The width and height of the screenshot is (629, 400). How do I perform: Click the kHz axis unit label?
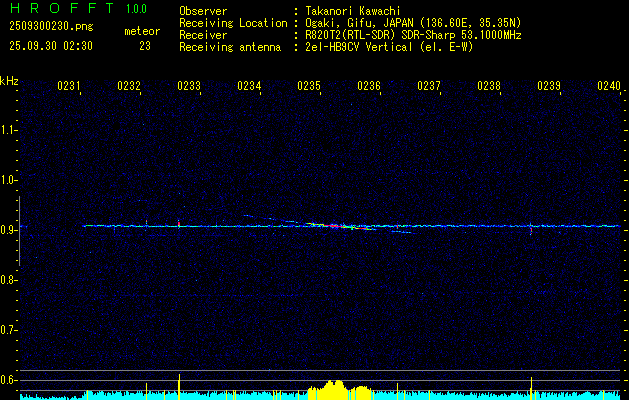[9, 80]
